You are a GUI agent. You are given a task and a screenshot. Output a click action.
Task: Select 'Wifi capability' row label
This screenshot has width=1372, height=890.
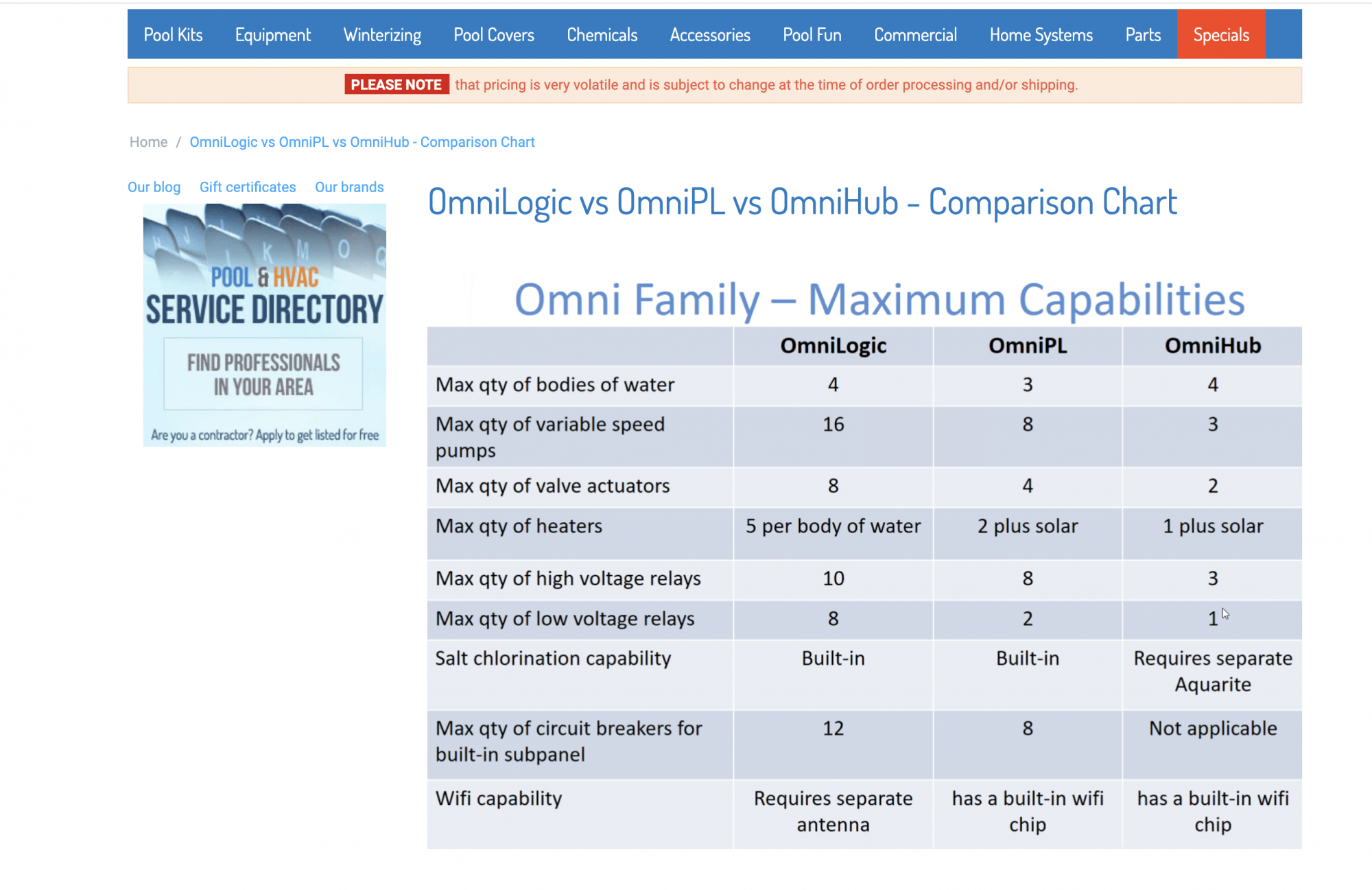(499, 799)
